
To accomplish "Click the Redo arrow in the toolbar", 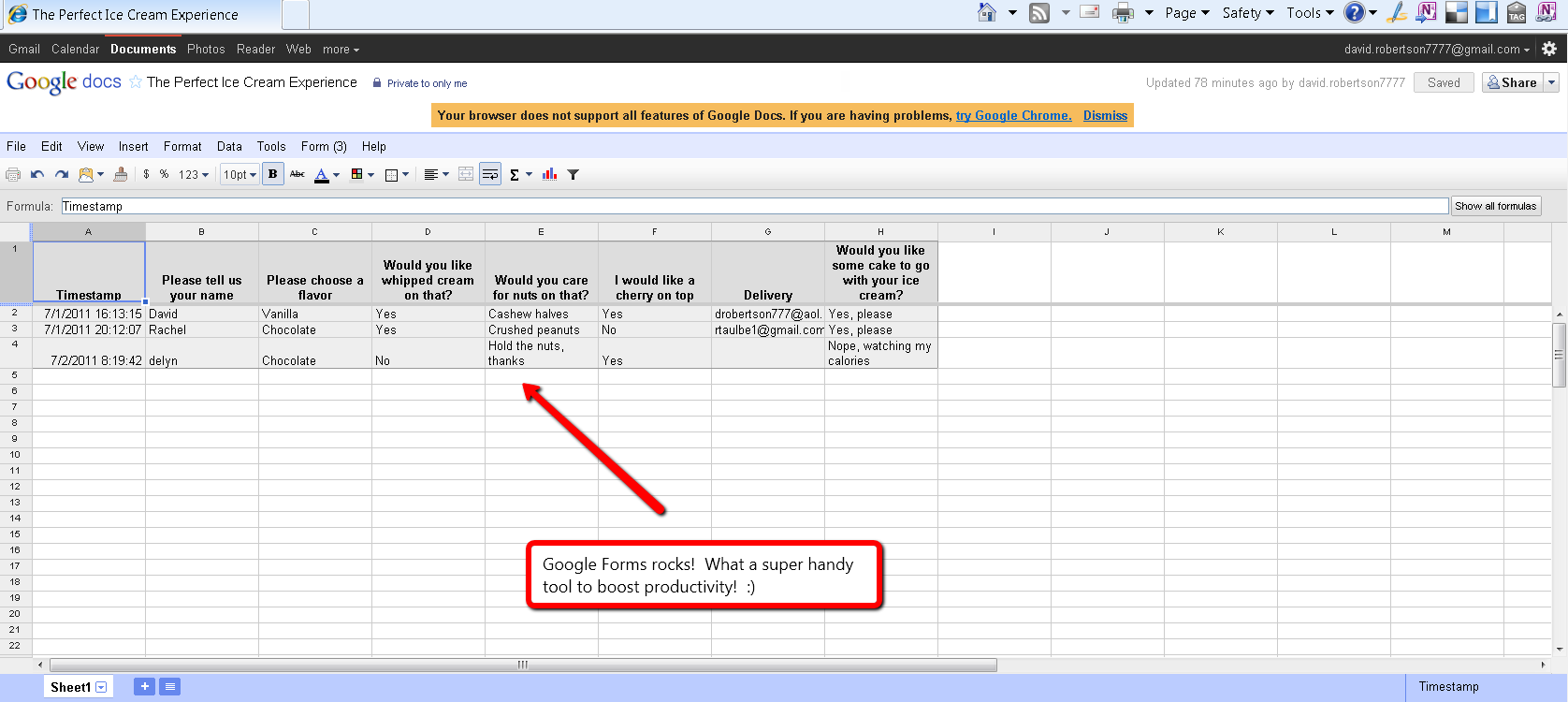I will pos(62,175).
